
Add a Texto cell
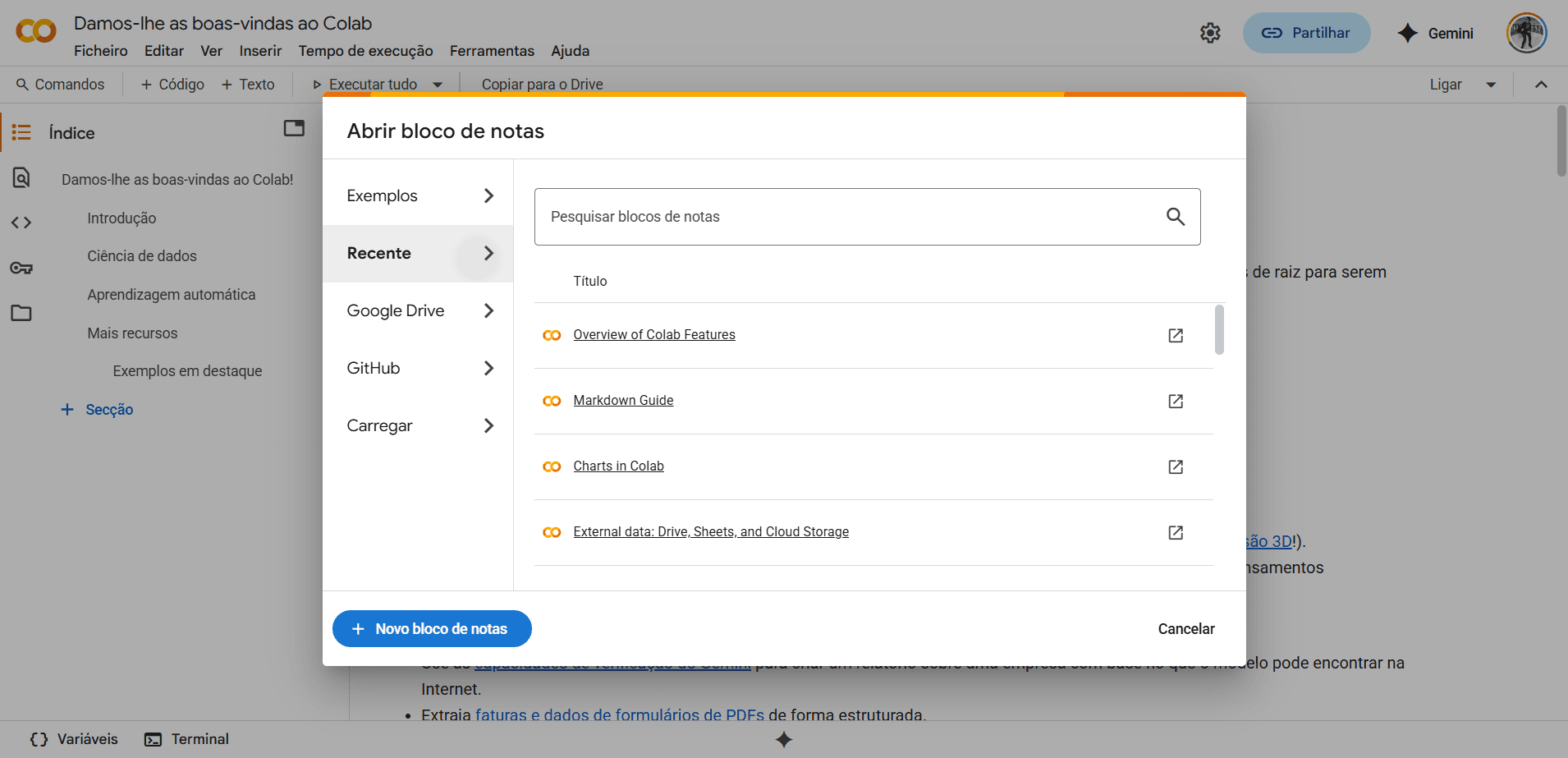pyautogui.click(x=248, y=85)
